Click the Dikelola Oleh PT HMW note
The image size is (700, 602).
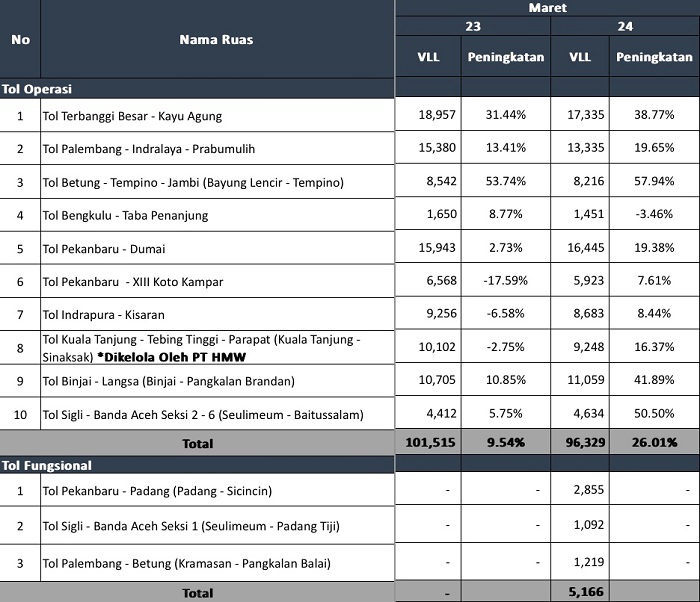tap(171, 357)
